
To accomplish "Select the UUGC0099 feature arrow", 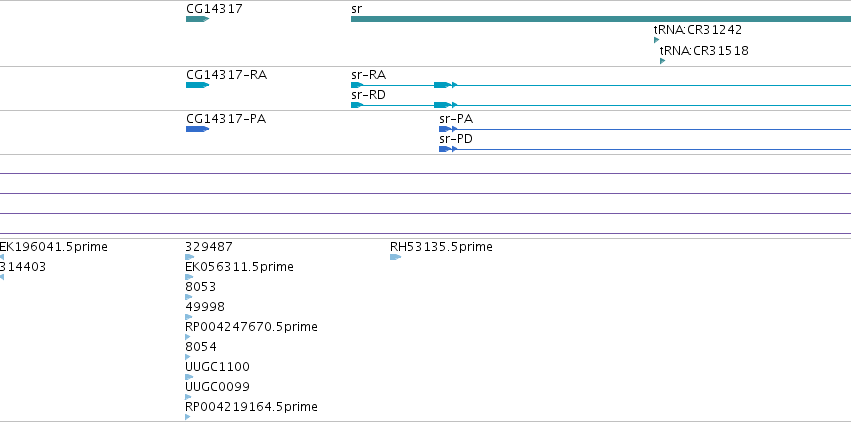I will pyautogui.click(x=188, y=397).
